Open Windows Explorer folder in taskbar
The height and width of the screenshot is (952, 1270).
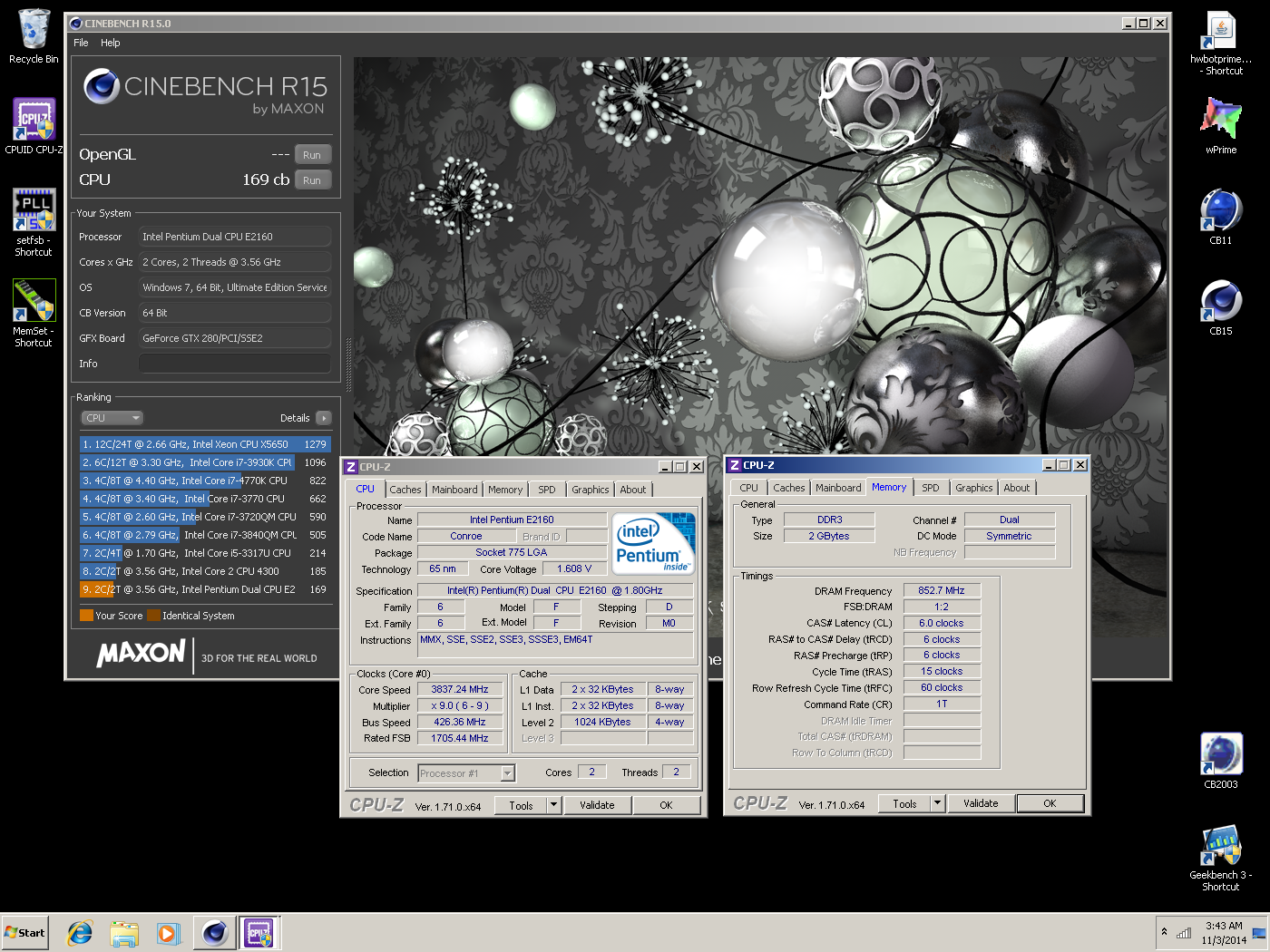pyautogui.click(x=124, y=933)
